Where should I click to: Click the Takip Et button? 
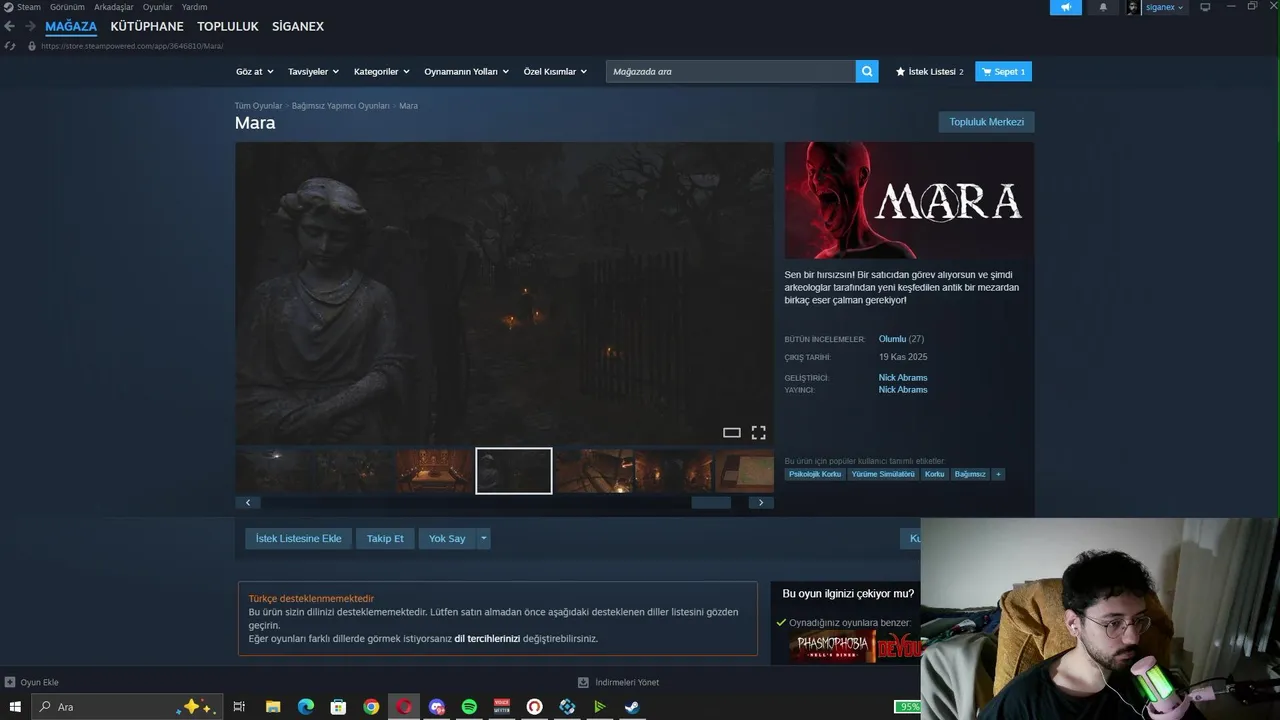point(385,538)
